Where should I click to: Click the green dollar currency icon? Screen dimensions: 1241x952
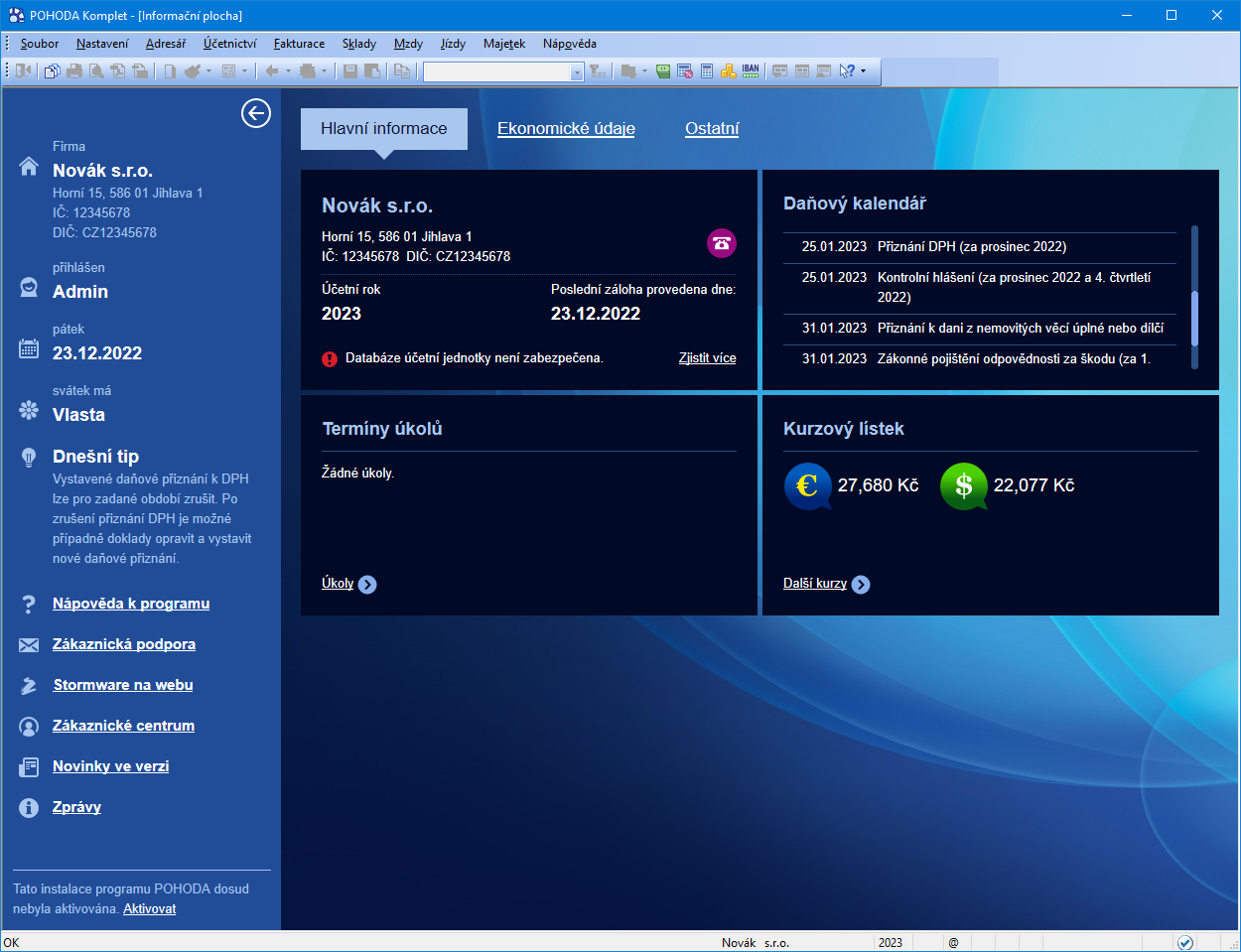[x=964, y=486]
